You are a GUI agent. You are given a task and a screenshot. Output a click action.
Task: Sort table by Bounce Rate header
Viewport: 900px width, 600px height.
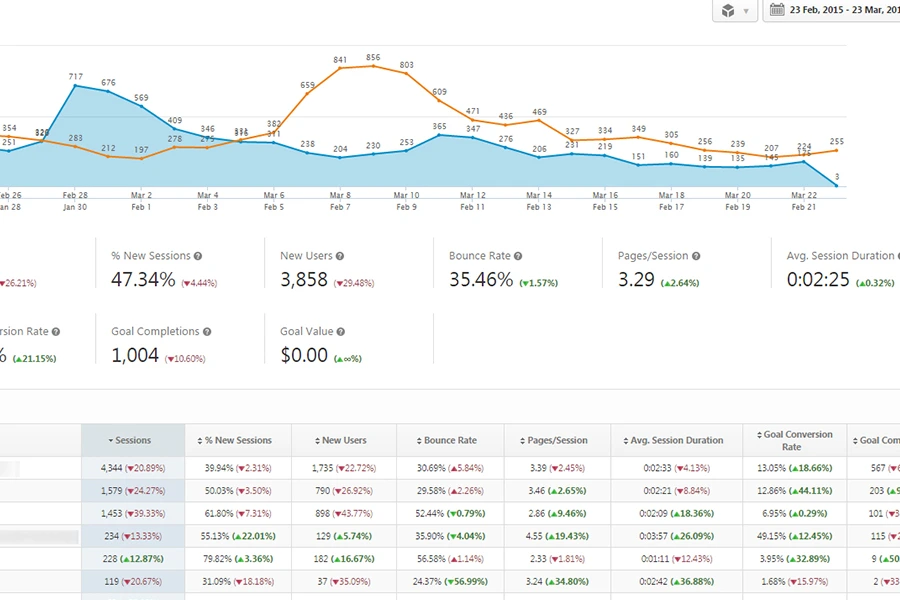(449, 440)
